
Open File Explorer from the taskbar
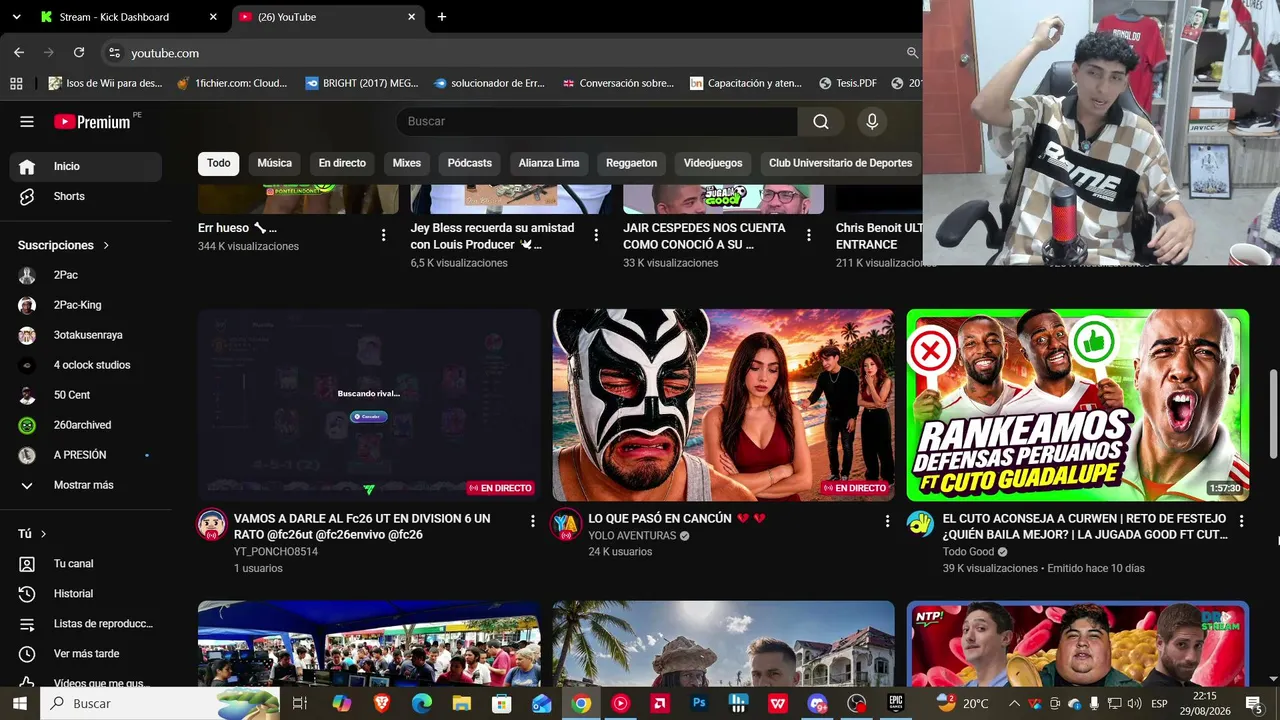point(461,704)
